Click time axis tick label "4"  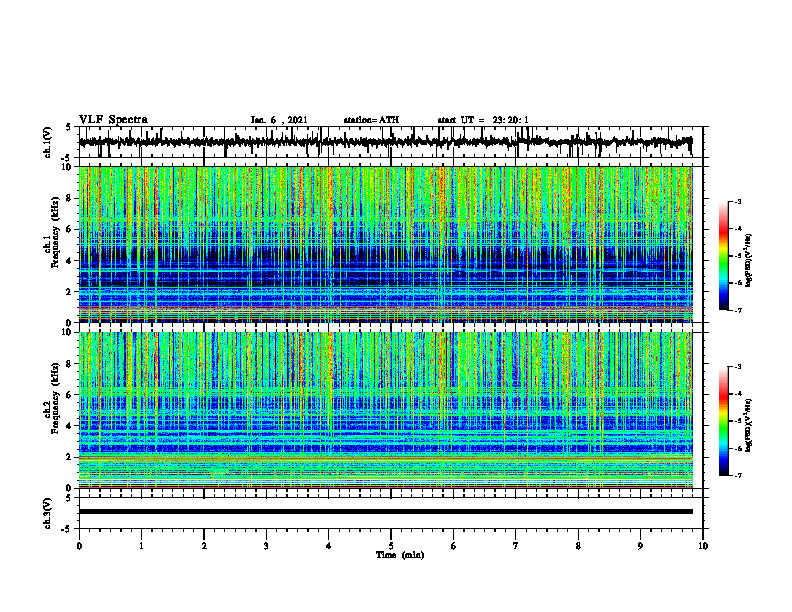[x=329, y=546]
